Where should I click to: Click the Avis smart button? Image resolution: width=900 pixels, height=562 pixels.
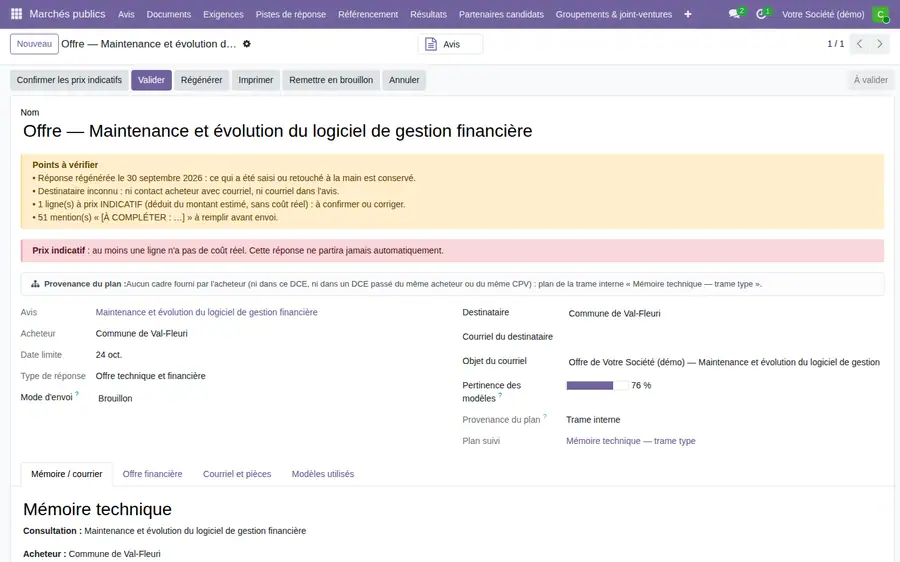pyautogui.click(x=450, y=44)
